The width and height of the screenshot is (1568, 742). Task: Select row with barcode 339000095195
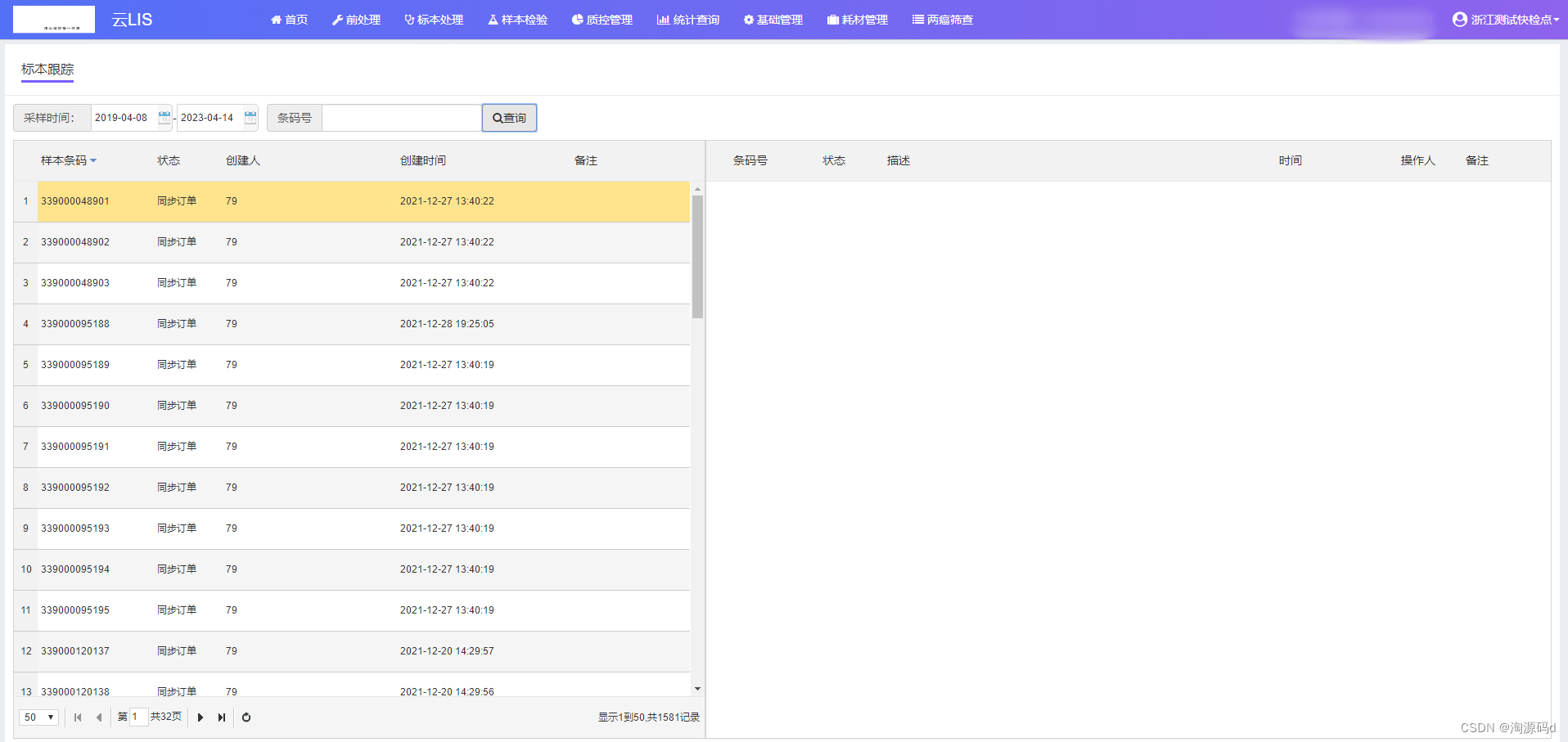[x=352, y=610]
